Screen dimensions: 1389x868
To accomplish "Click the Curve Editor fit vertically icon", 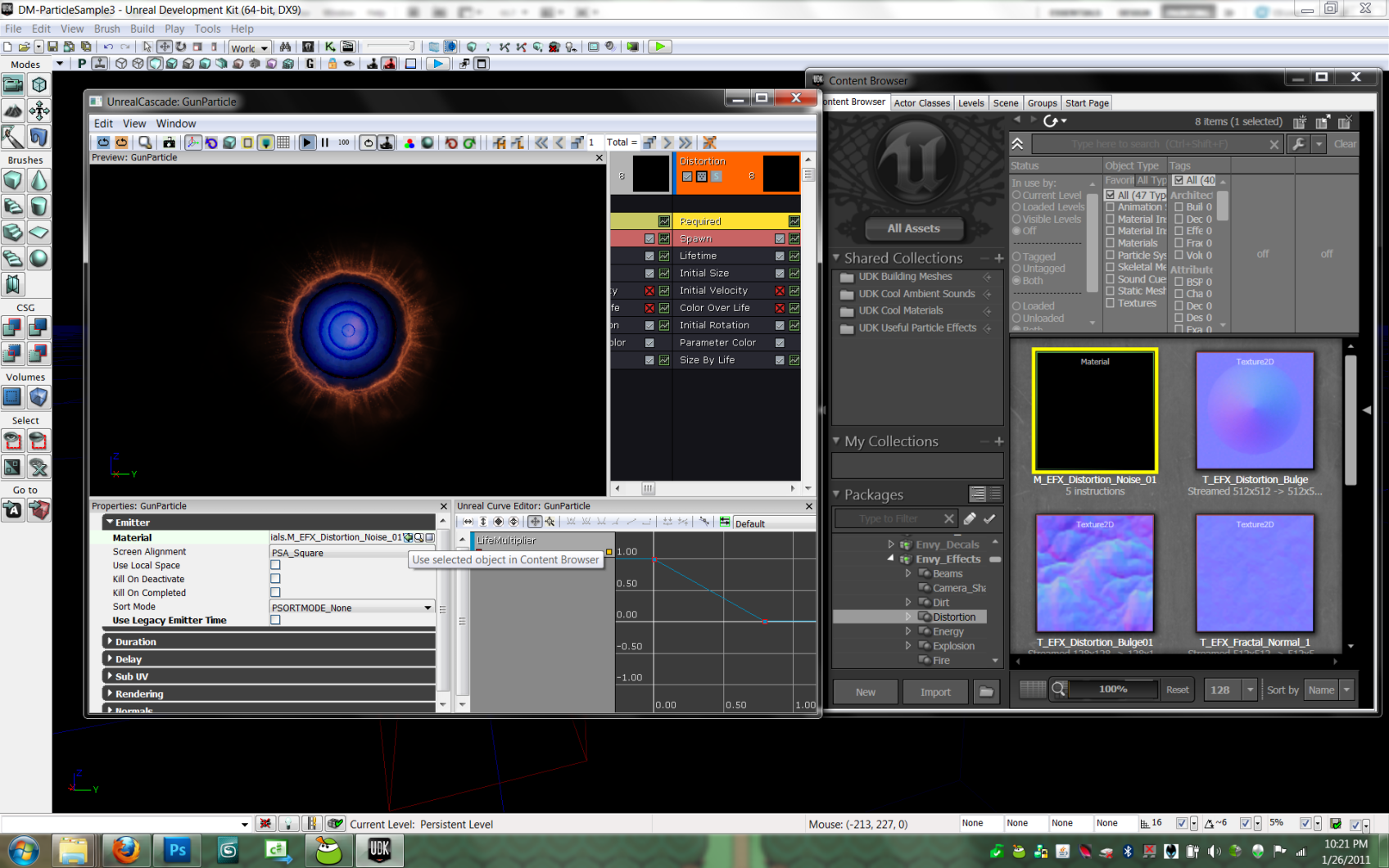I will point(483,522).
